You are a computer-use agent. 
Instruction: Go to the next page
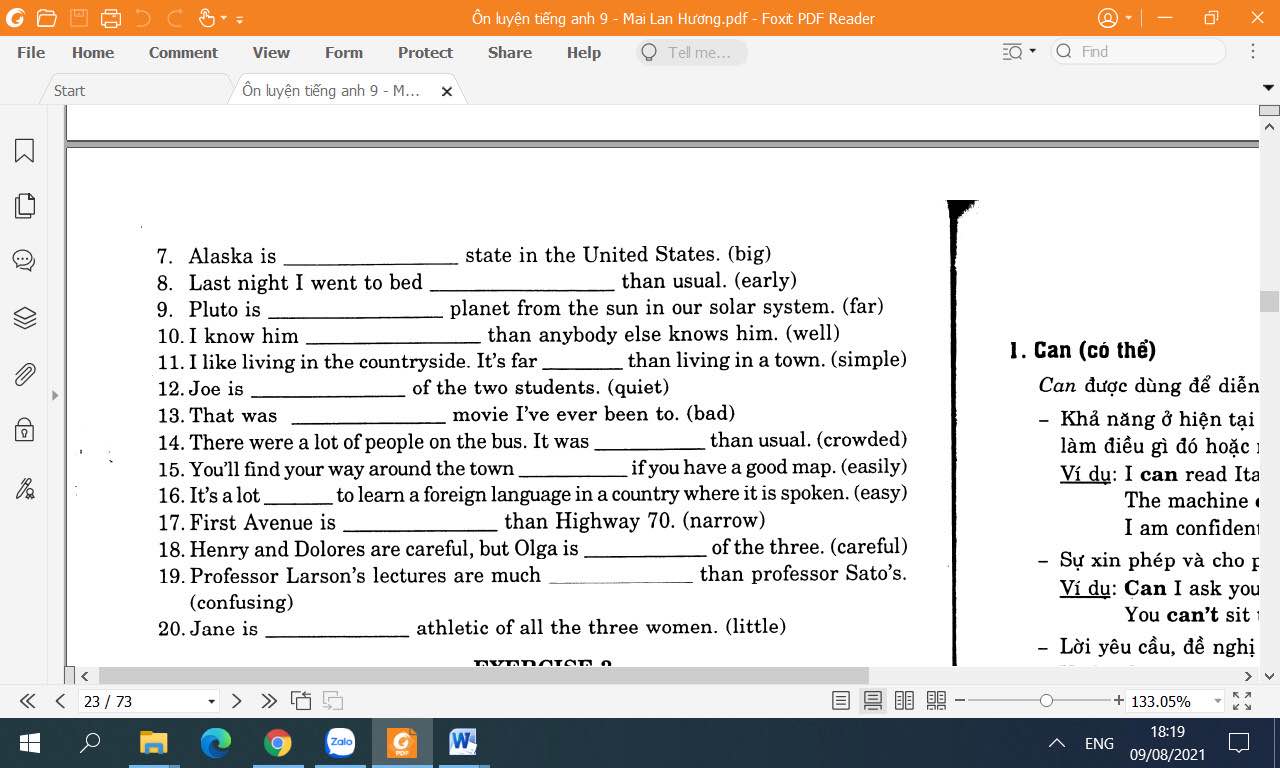(x=237, y=701)
